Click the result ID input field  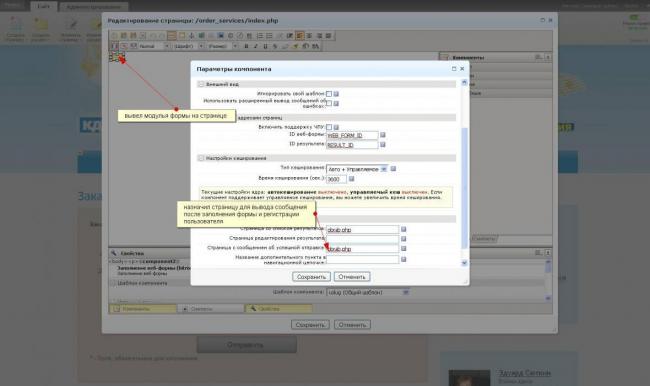pyautogui.click(x=352, y=145)
